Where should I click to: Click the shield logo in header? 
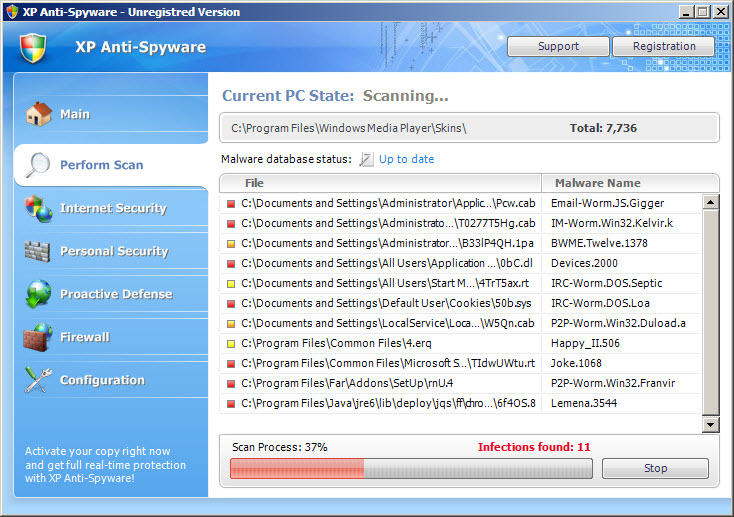point(34,47)
